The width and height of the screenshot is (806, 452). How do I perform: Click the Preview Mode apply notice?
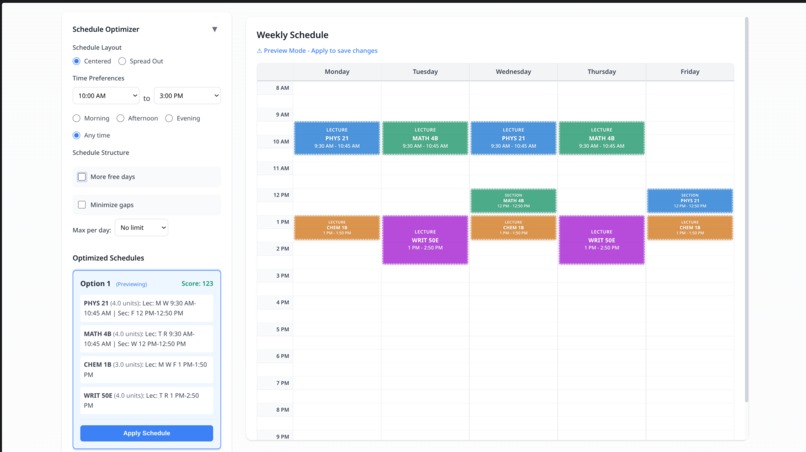click(317, 50)
